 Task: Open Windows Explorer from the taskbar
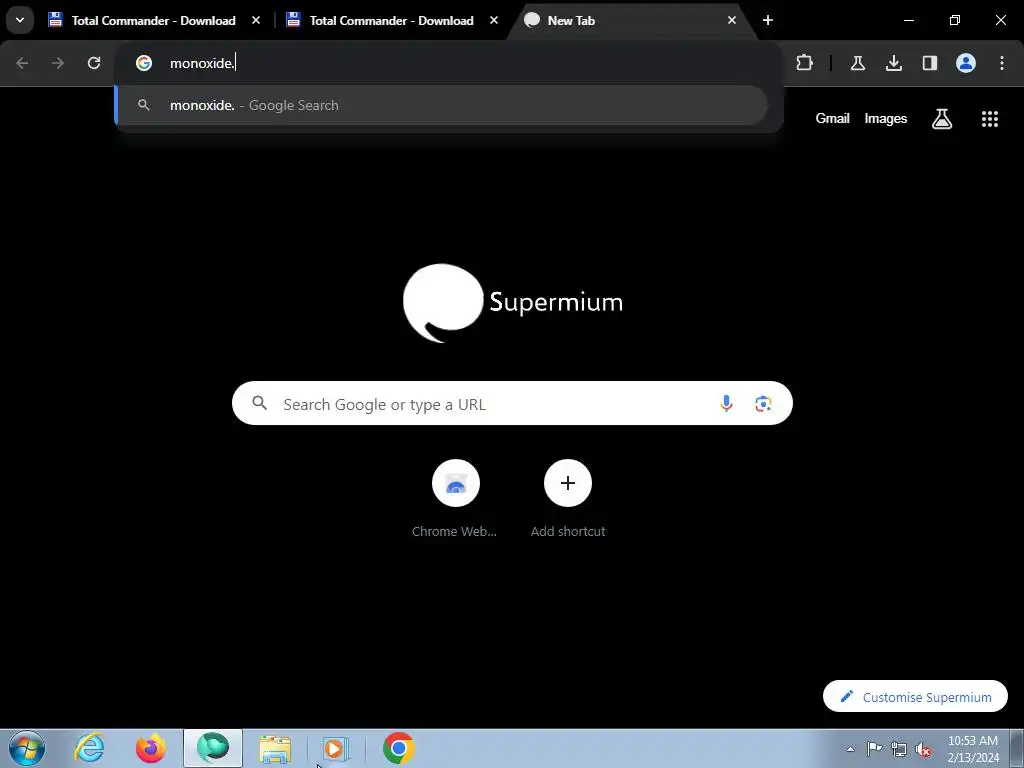pyautogui.click(x=275, y=748)
